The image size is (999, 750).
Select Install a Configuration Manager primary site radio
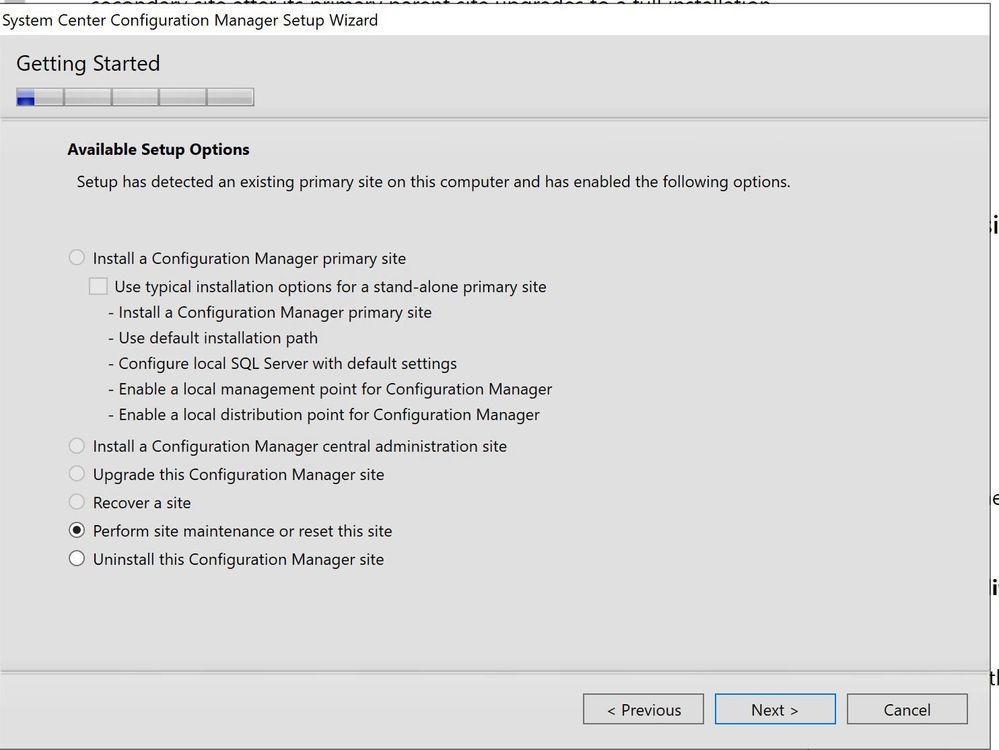[76, 258]
